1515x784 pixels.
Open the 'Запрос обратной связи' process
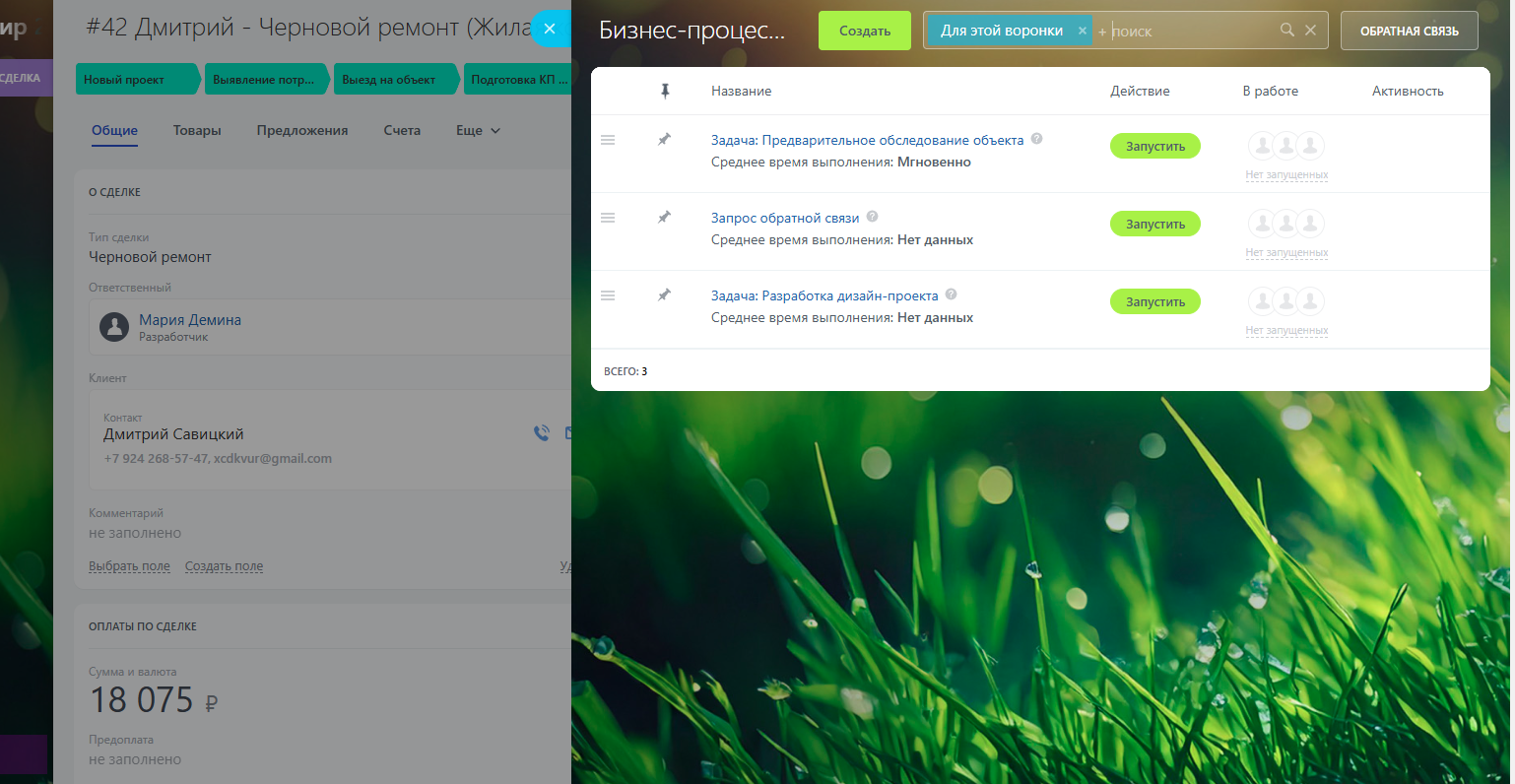[785, 218]
